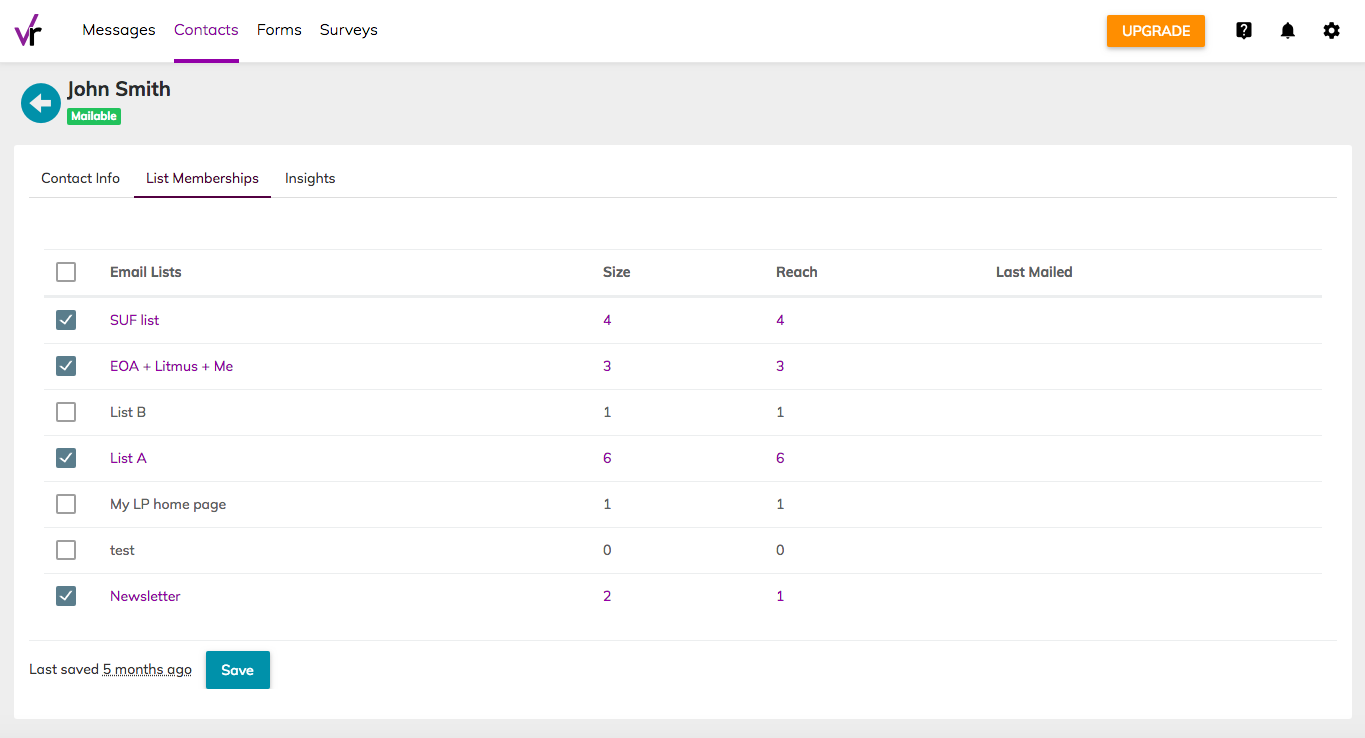Click the VerticalResponse logo icon

(28, 30)
